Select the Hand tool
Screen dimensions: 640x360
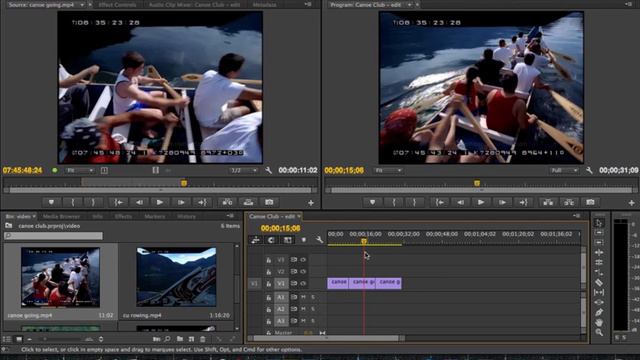tap(599, 322)
